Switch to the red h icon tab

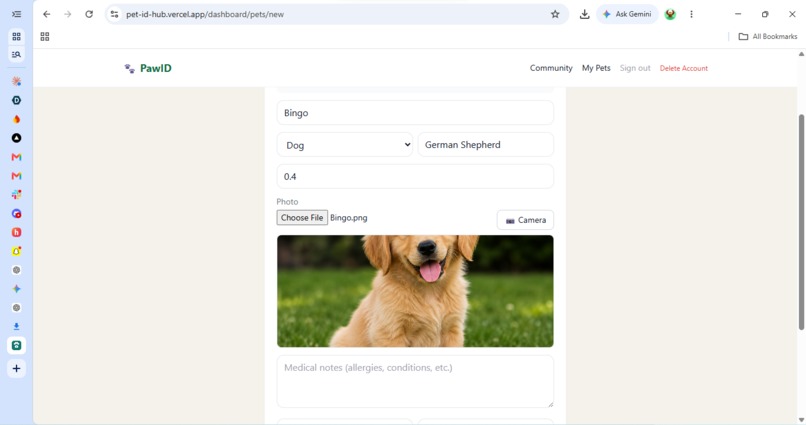click(16, 232)
